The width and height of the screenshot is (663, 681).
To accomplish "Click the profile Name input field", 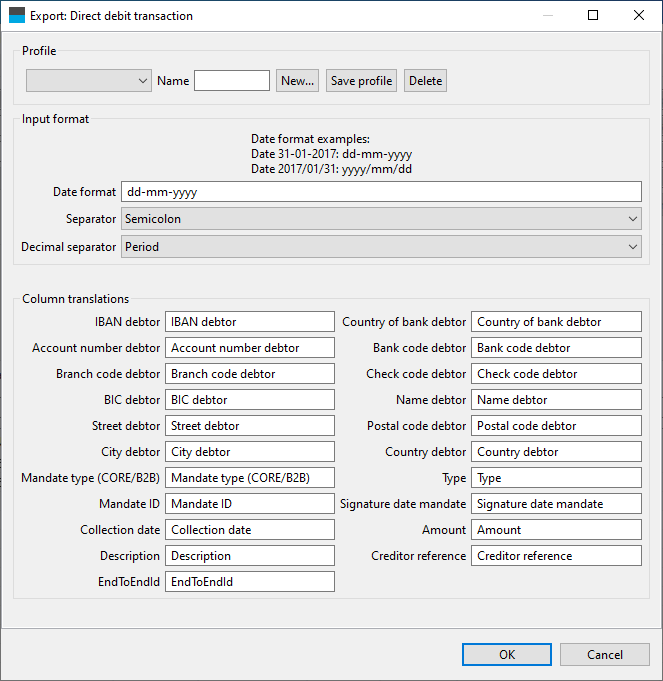I will click(232, 81).
